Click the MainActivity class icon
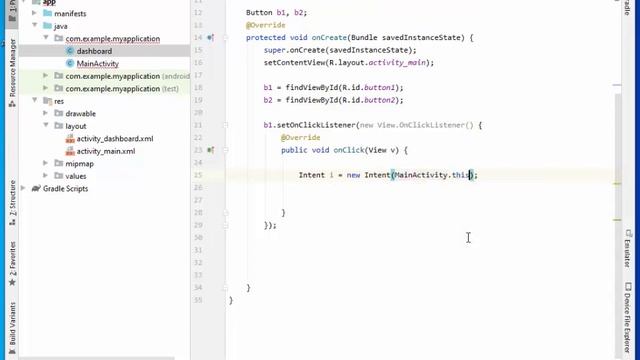This screenshot has height=360, width=640. click(70, 64)
